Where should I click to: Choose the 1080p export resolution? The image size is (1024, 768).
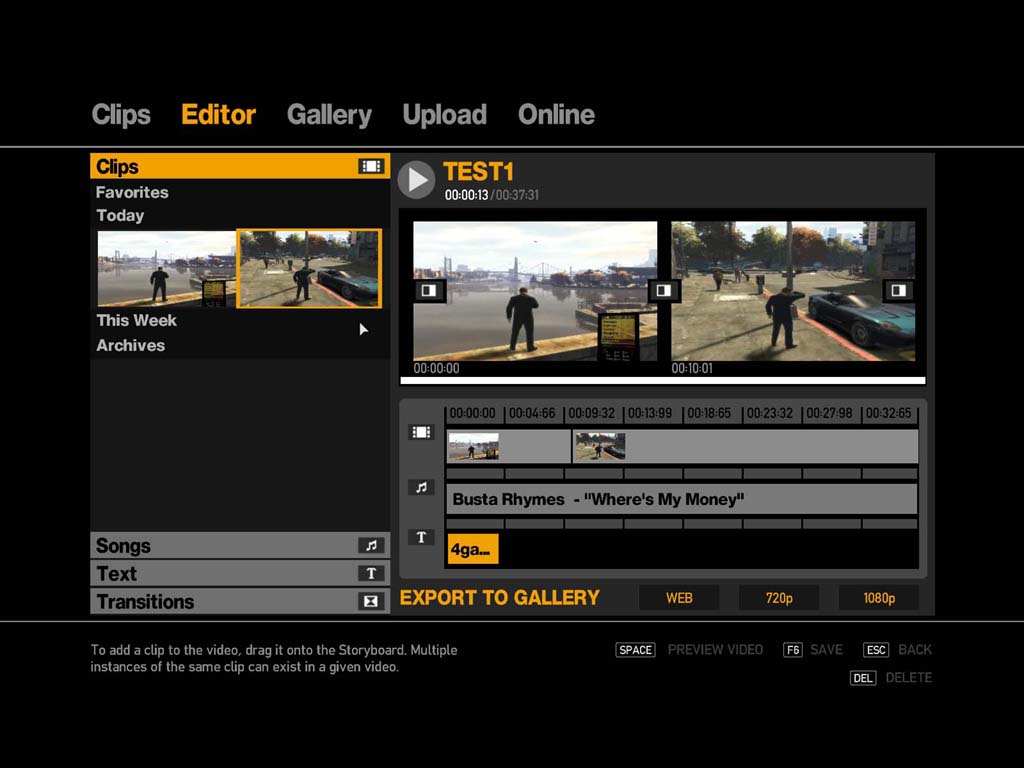(x=878, y=598)
